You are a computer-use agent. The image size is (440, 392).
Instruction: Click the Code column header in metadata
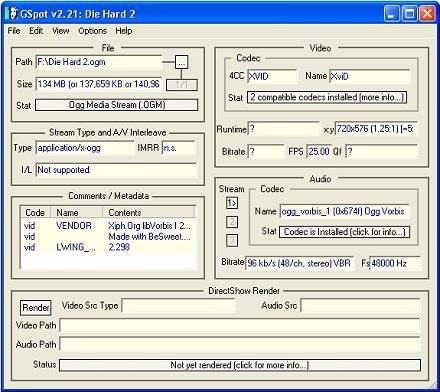click(35, 212)
